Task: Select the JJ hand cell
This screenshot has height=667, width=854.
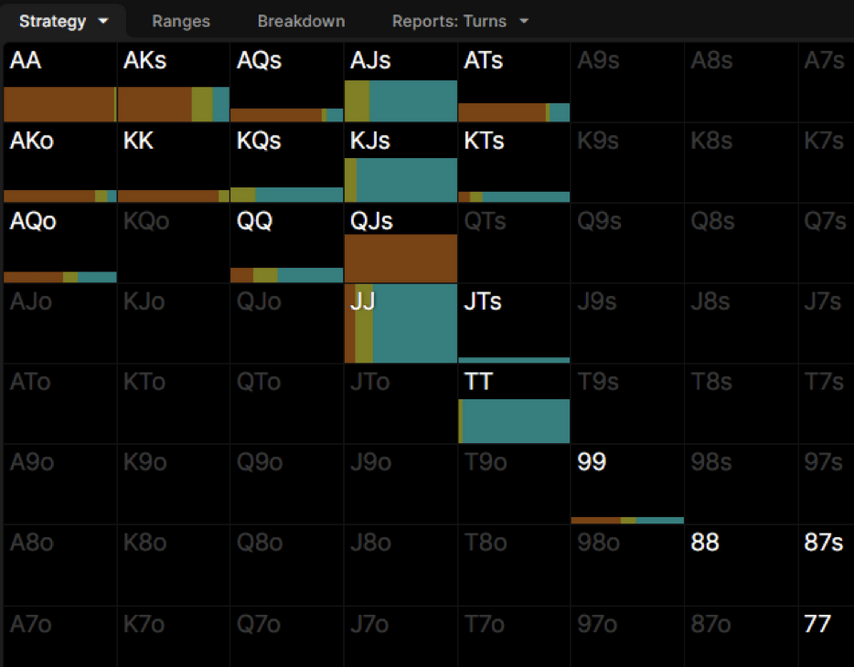Action: point(400,324)
